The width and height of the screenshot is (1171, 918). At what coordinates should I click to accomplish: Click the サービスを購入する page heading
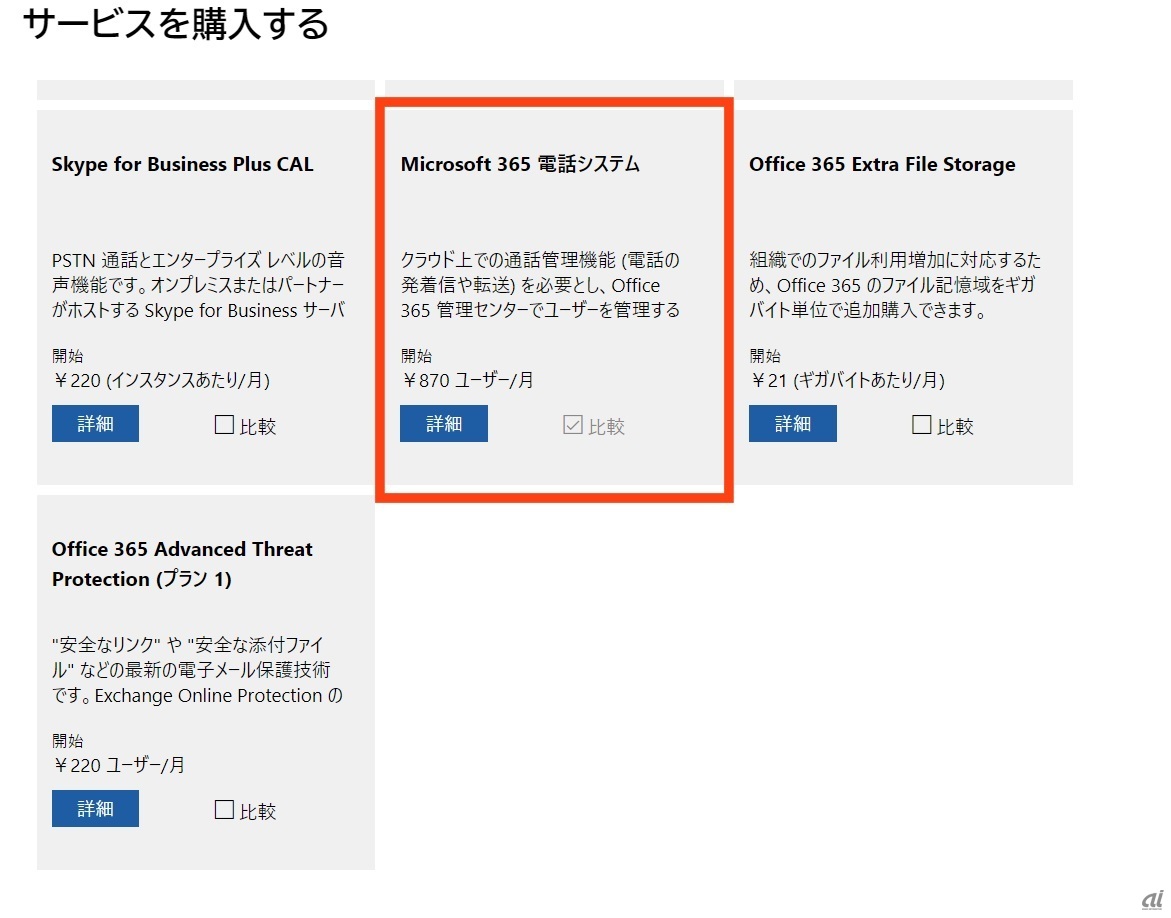click(x=175, y=24)
